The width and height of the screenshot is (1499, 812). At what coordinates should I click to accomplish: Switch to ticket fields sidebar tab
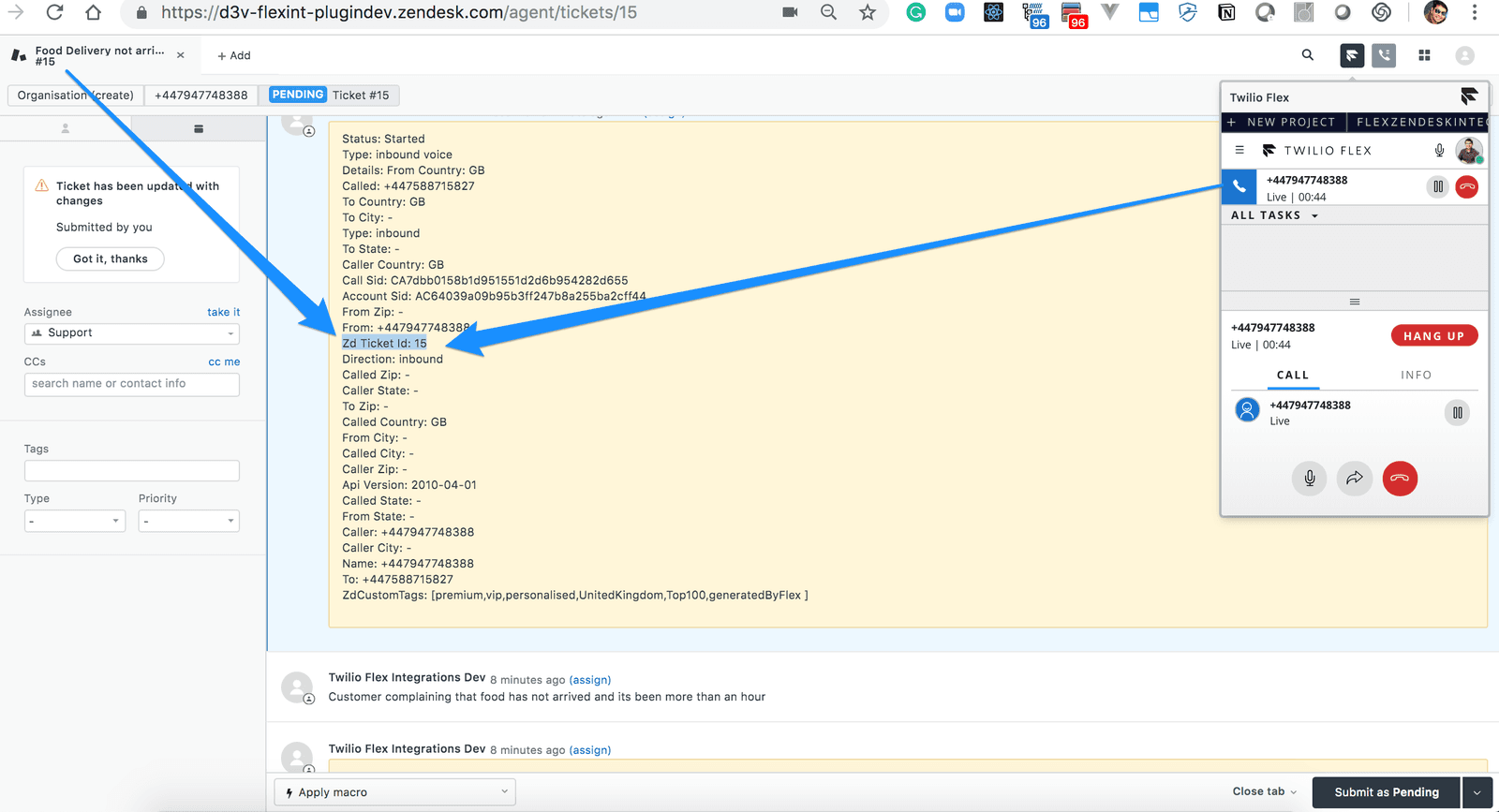tap(199, 128)
